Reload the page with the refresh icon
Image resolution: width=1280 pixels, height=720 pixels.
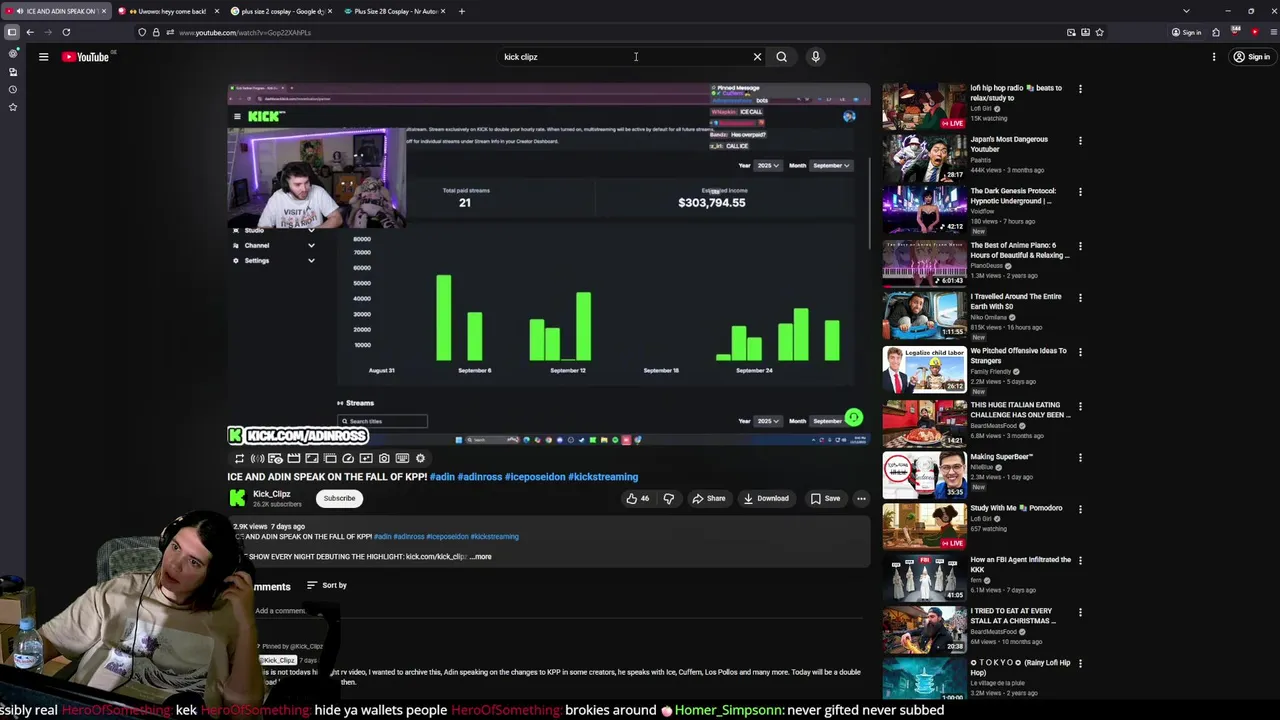tap(66, 32)
